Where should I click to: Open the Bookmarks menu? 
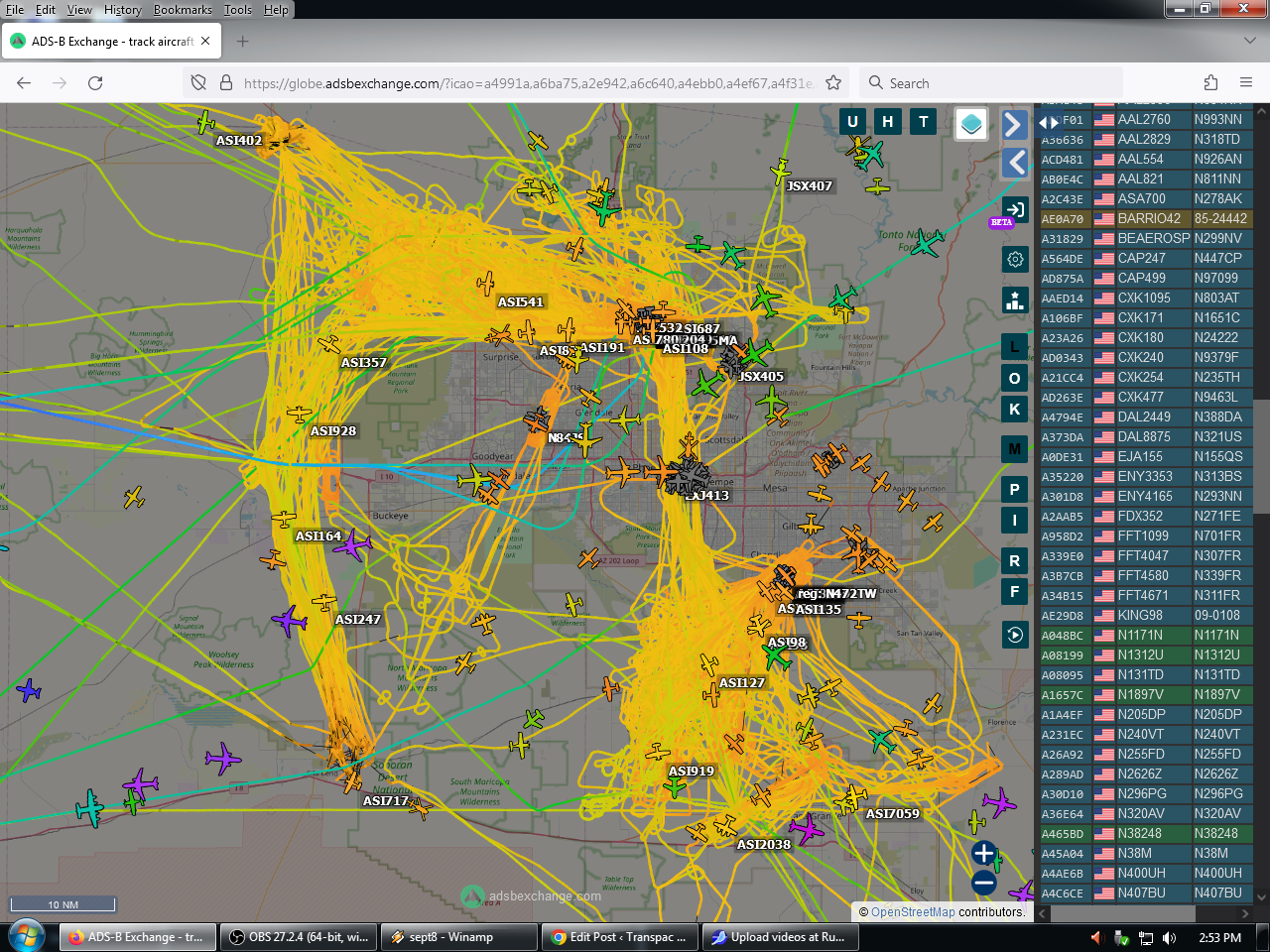(x=183, y=10)
